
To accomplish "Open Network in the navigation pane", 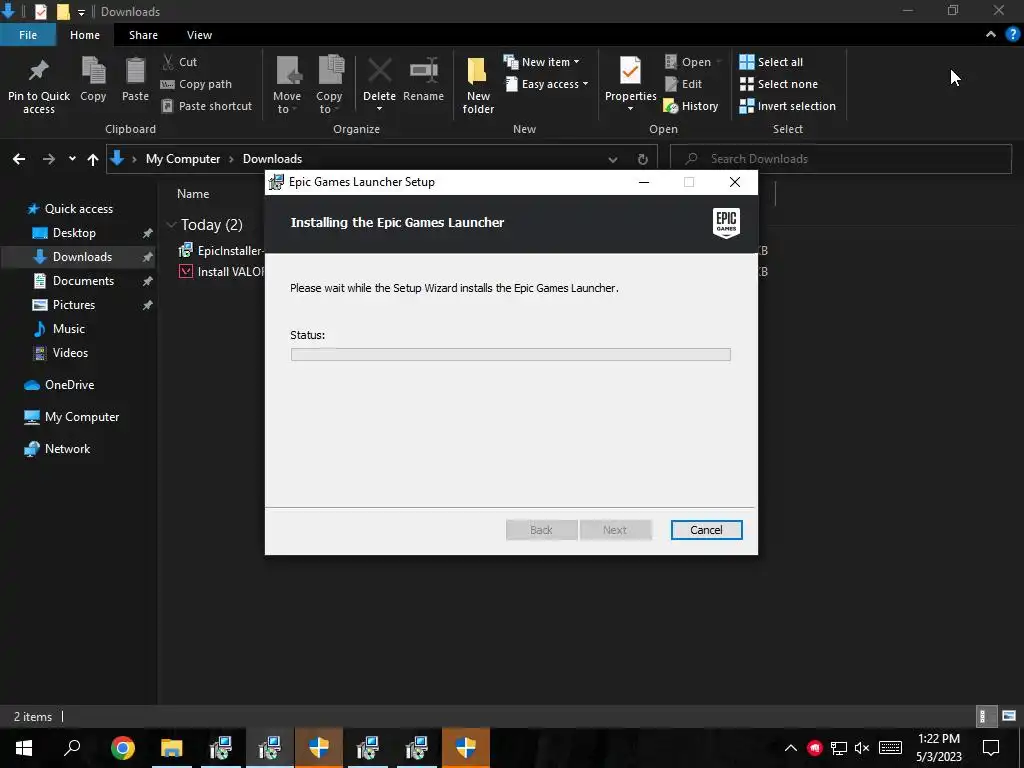I will (x=67, y=449).
